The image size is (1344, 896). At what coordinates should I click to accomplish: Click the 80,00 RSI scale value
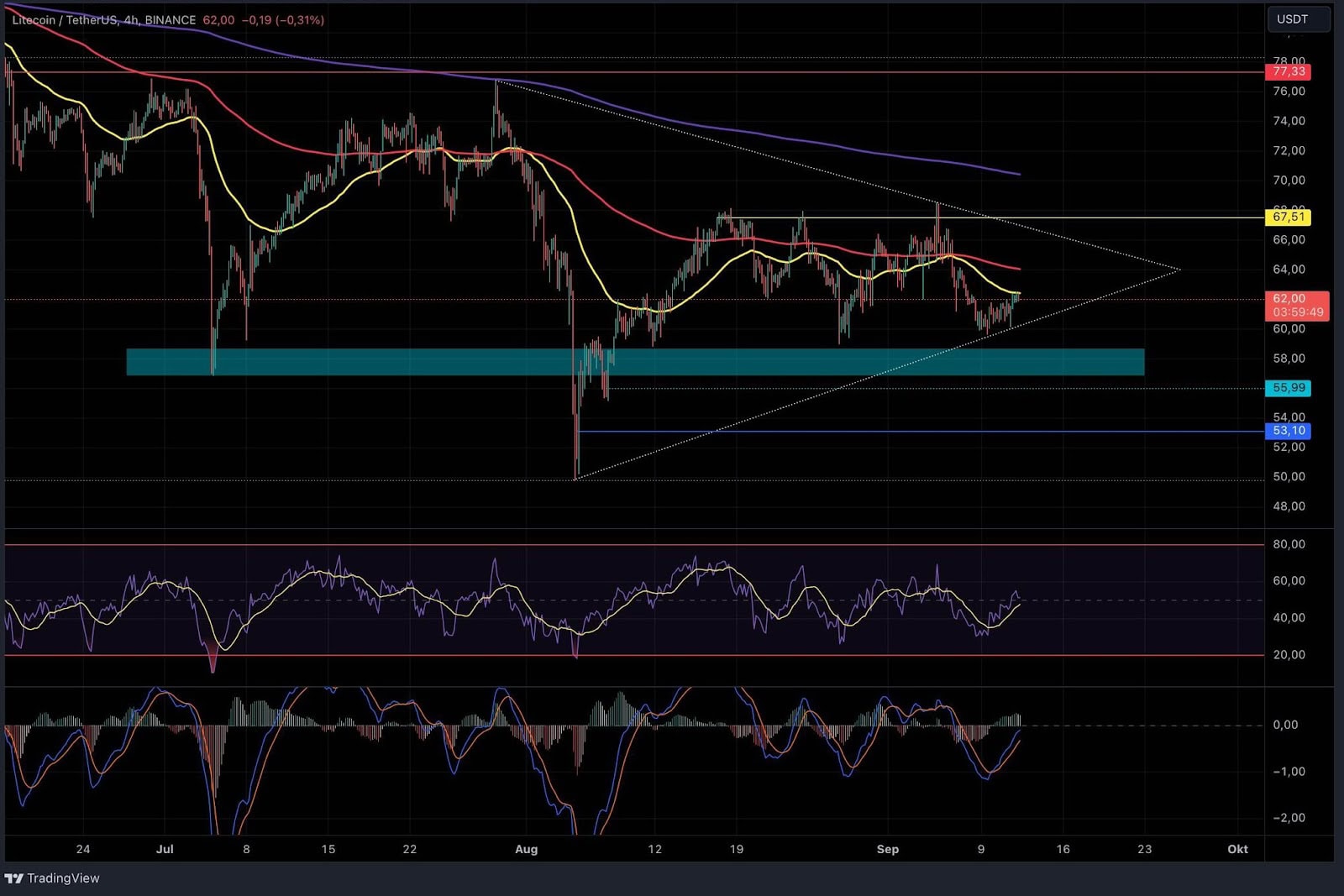1289,544
